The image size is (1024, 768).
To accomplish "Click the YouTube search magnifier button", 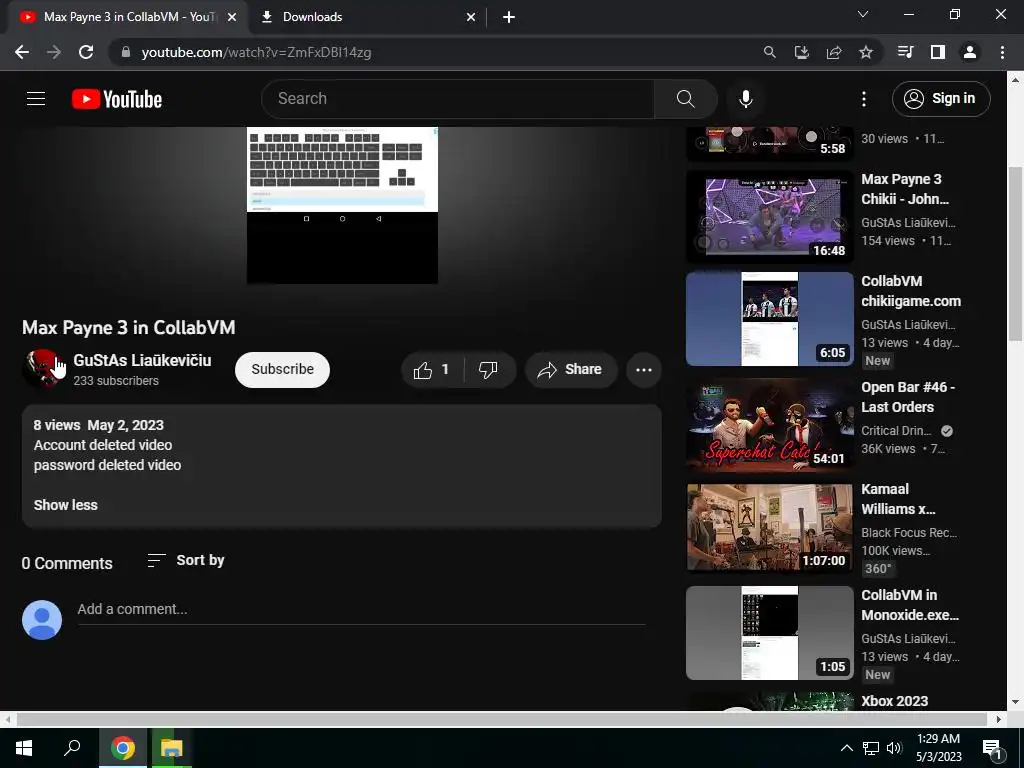I will point(686,99).
